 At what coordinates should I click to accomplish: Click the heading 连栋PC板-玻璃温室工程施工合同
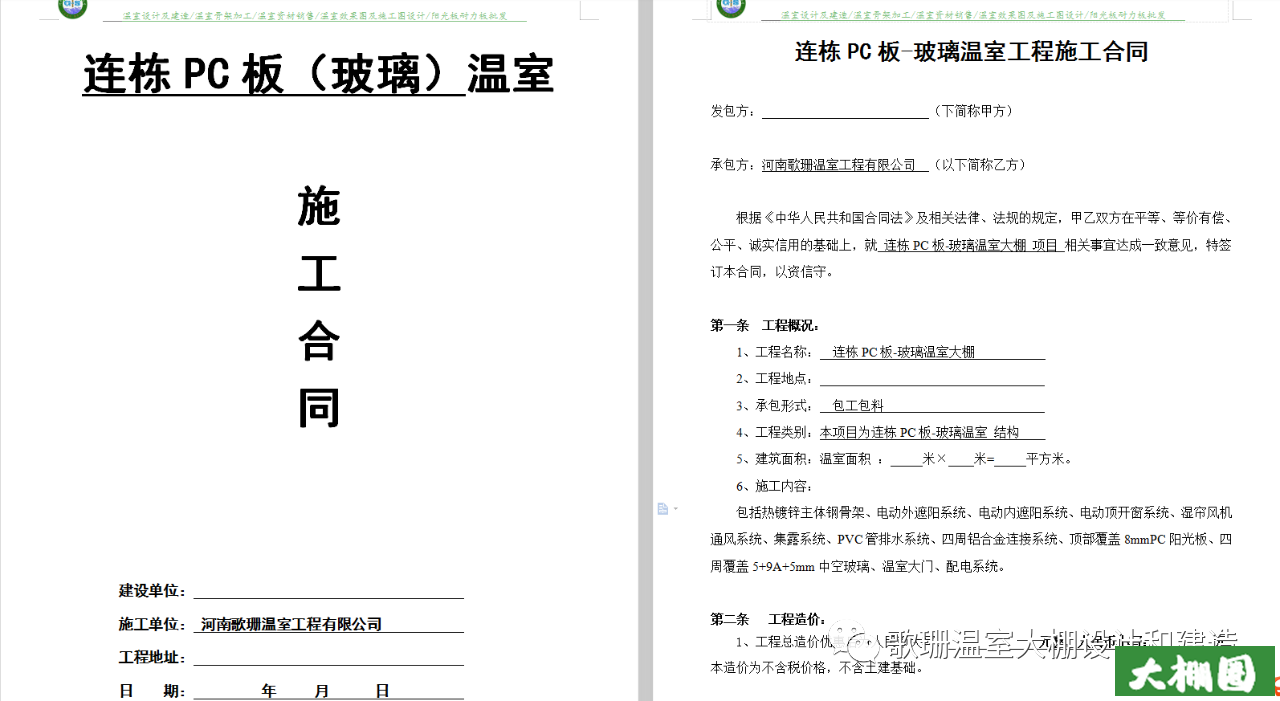click(971, 52)
